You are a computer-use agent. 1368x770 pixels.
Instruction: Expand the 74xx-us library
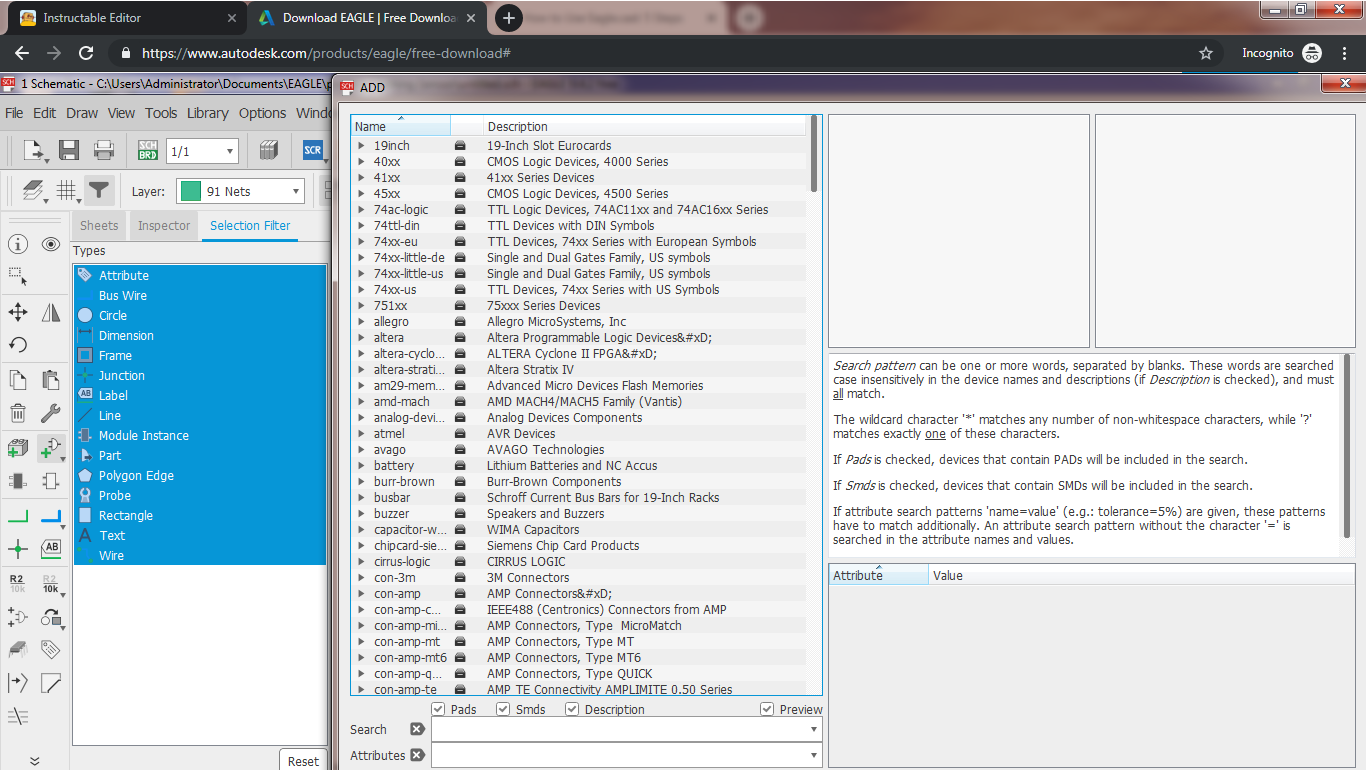[x=361, y=289]
